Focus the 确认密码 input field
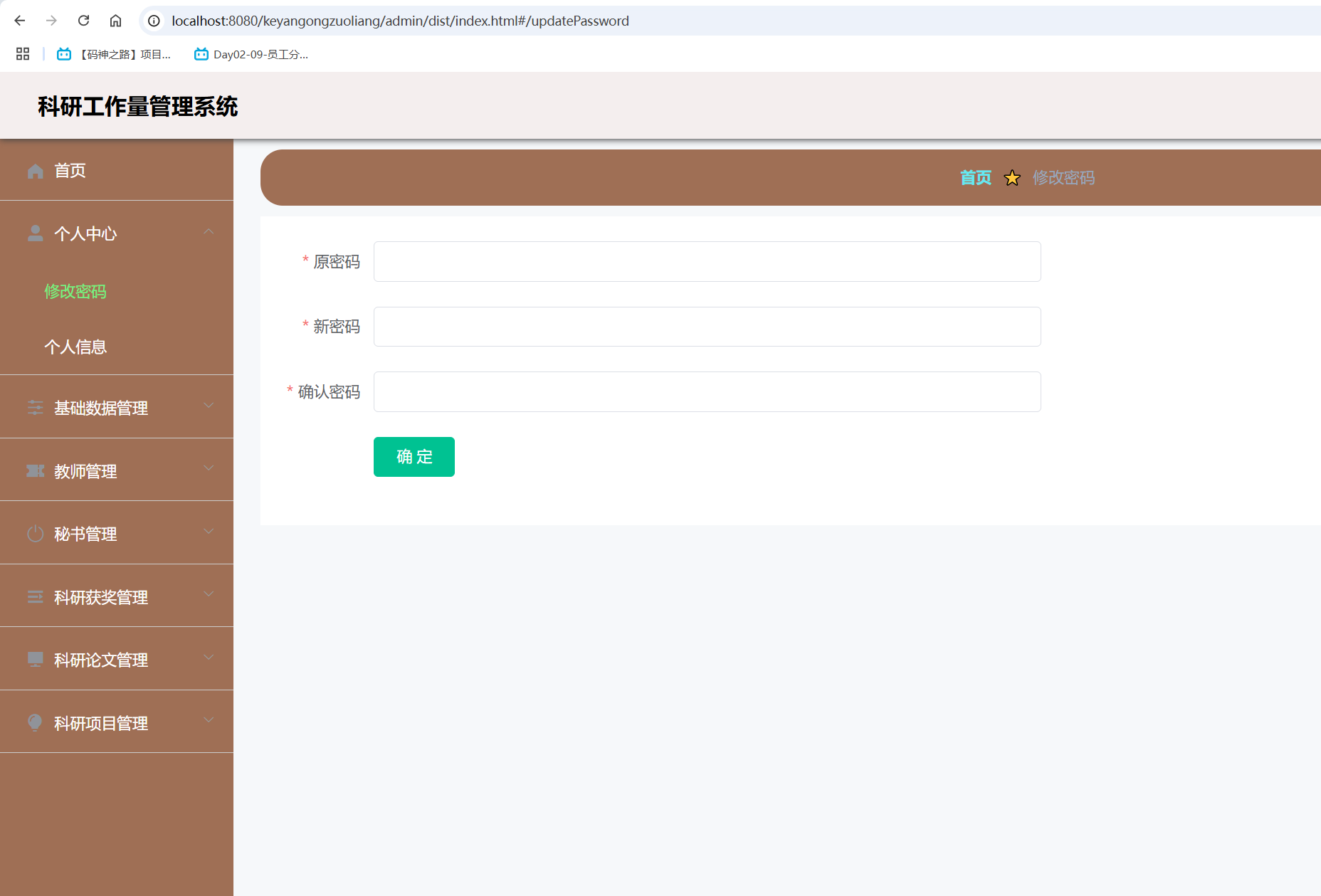 707,391
